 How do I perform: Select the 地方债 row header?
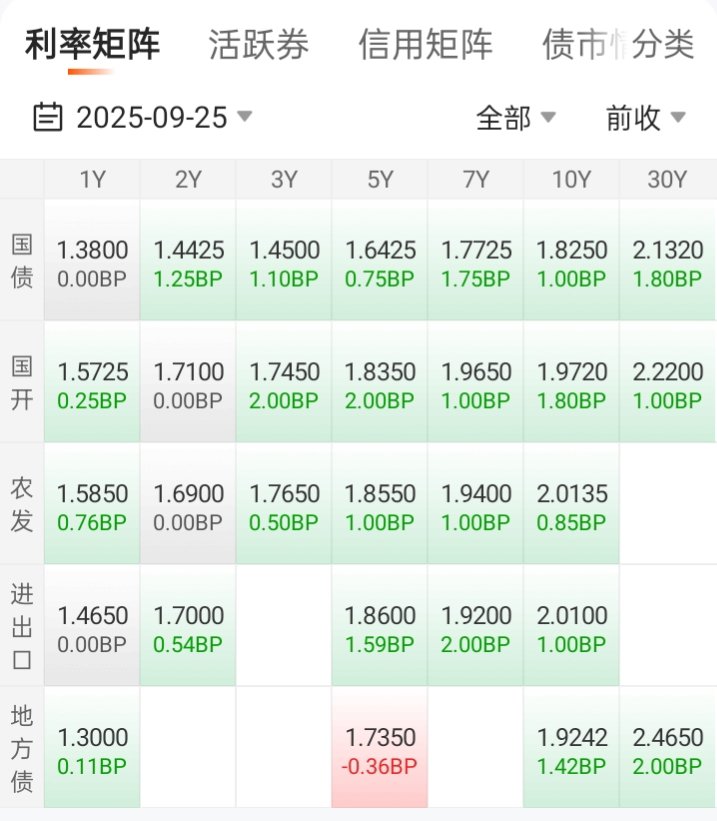[x=21, y=748]
